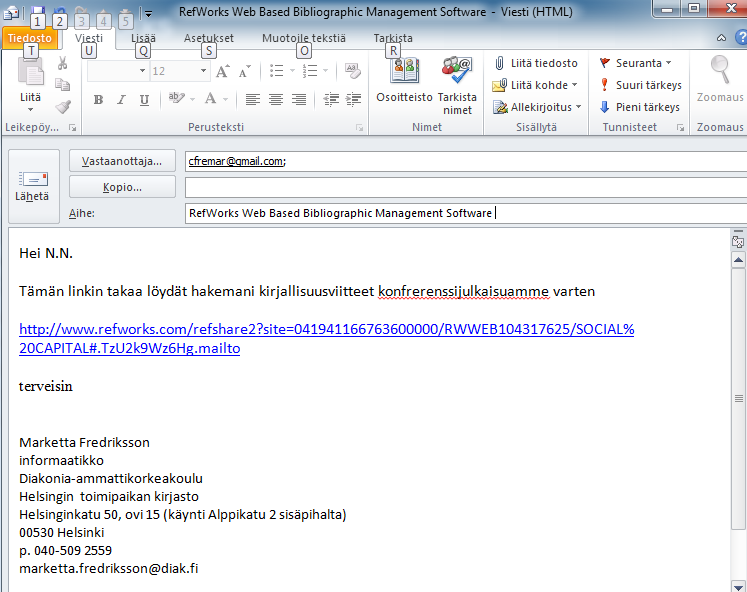
Task: Click the Outlook message icon in title bar
Action: click(x=11, y=12)
